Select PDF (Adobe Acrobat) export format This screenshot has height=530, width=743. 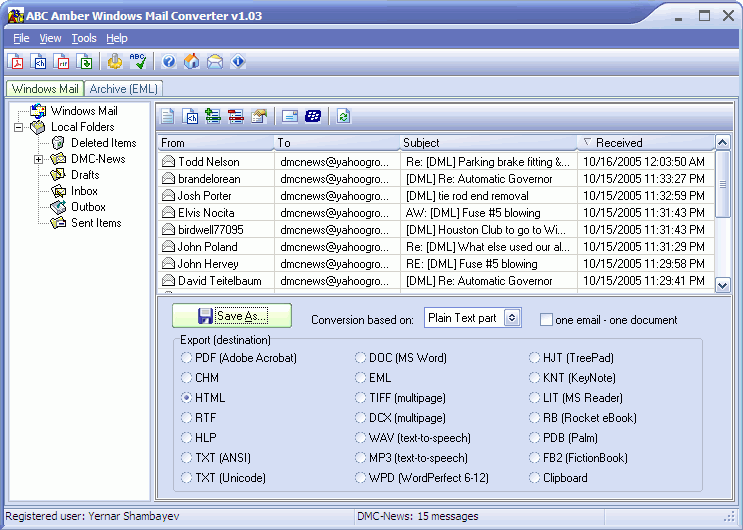coord(187,358)
